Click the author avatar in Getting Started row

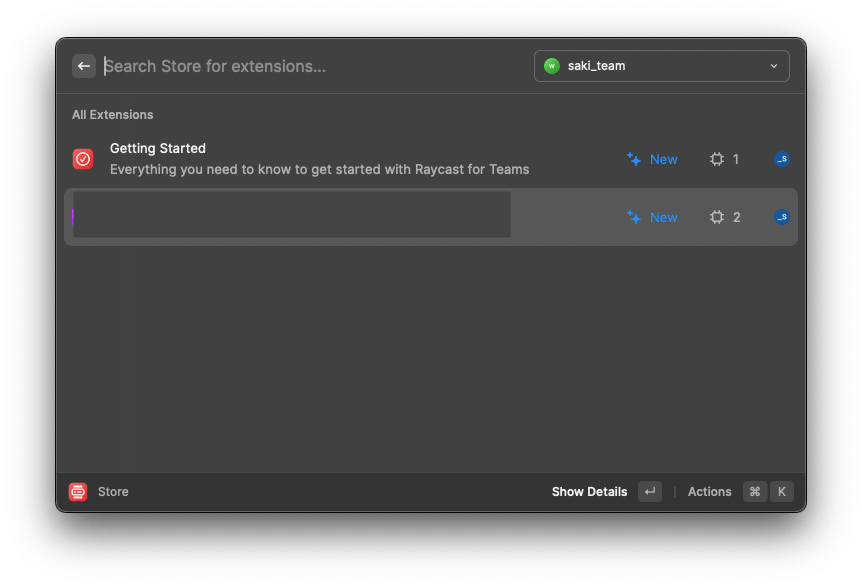[782, 159]
